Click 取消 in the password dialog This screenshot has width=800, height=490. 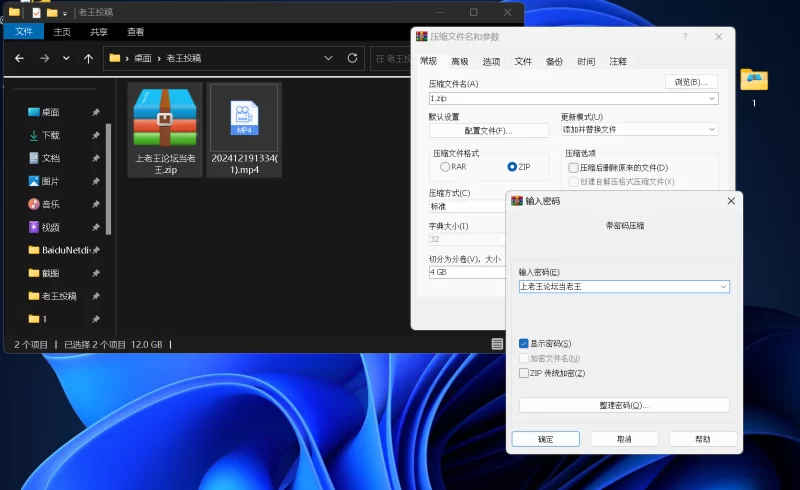624,439
